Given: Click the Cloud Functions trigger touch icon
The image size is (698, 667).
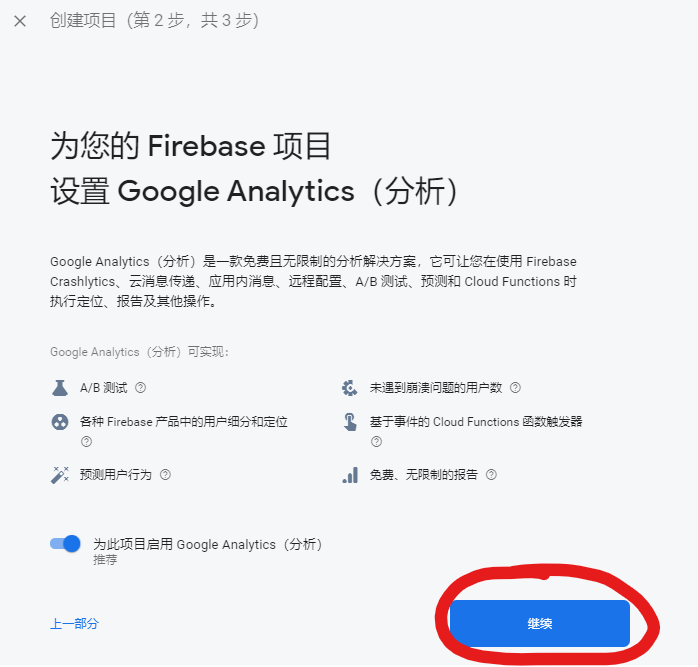Looking at the screenshot, I should (x=349, y=422).
